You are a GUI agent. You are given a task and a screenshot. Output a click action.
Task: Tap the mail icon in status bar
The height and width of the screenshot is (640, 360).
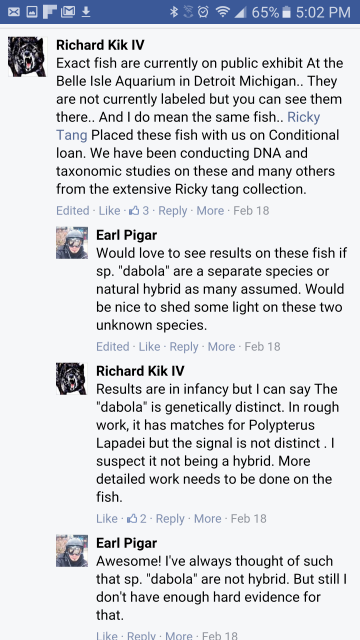[13, 12]
